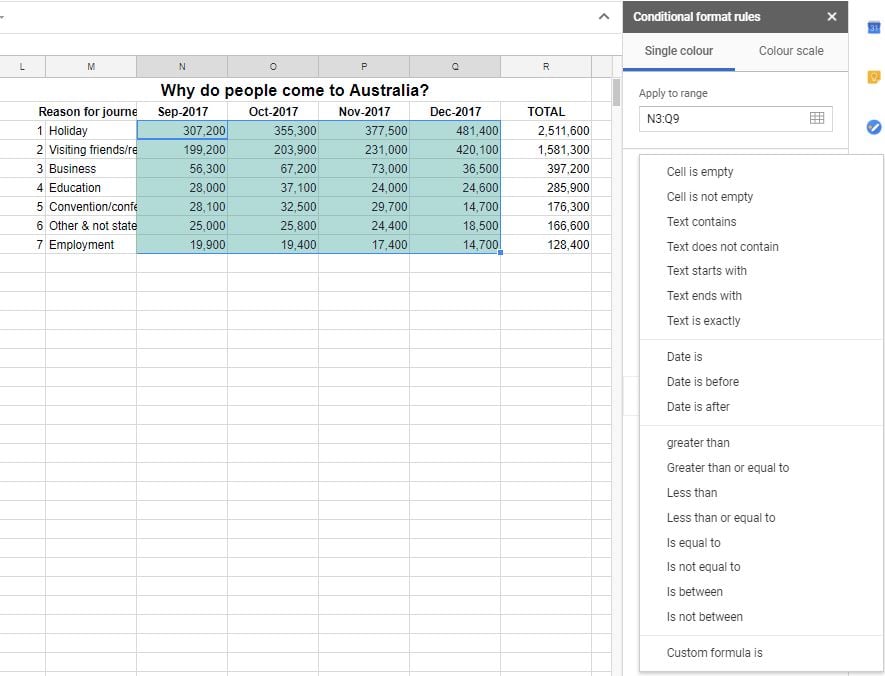Open Google Calendar side panel icon
The image size is (885, 676).
(874, 27)
